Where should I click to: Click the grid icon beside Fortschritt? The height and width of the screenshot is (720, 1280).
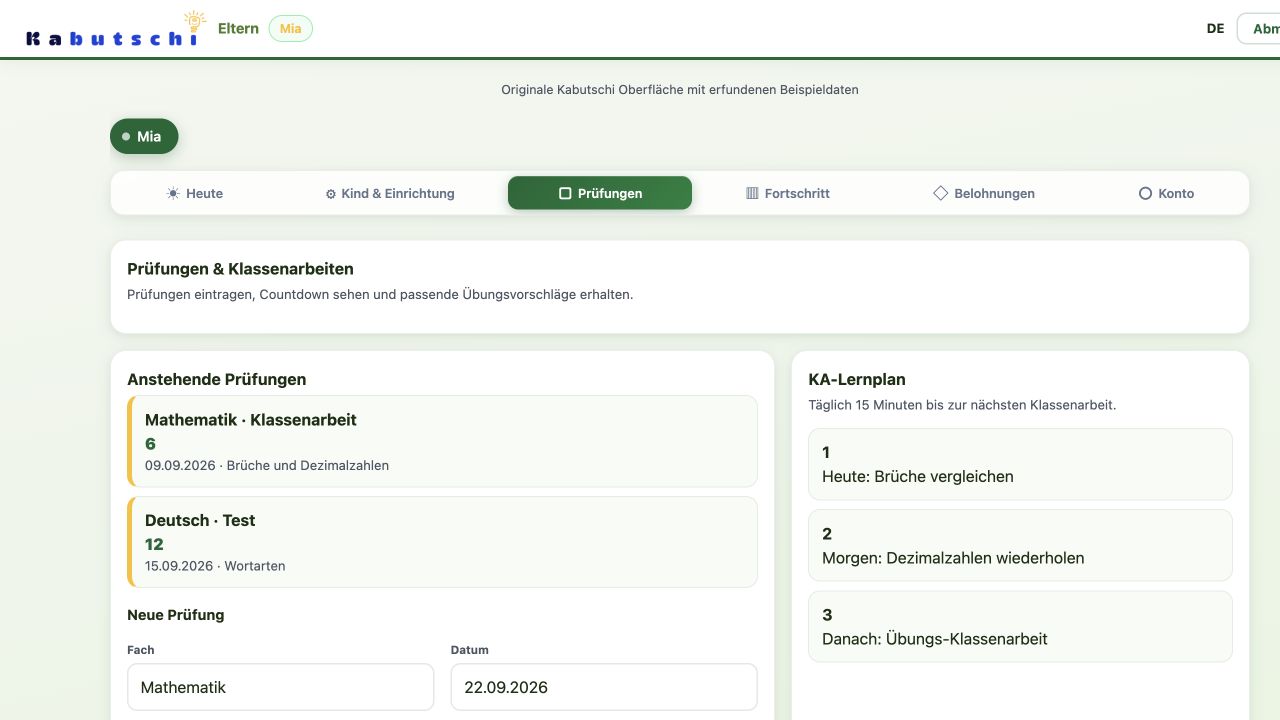coord(752,194)
